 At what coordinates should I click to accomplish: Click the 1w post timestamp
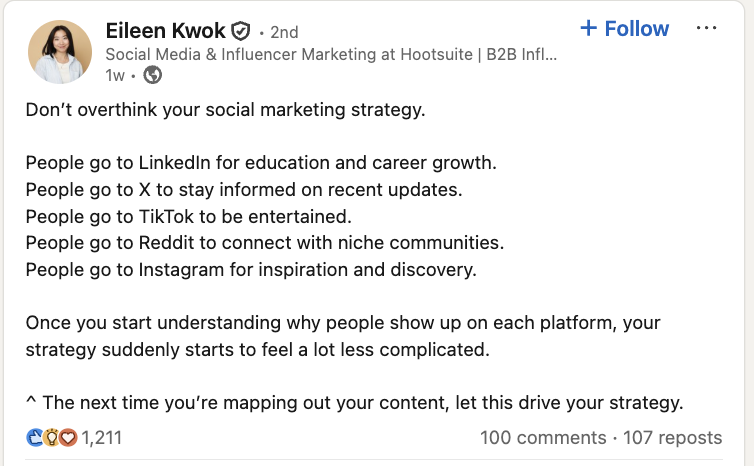click(x=114, y=75)
